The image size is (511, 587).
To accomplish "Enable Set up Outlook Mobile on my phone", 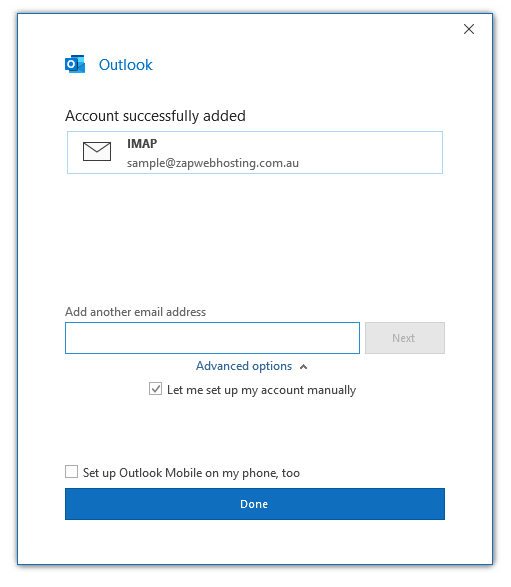I will point(72,472).
